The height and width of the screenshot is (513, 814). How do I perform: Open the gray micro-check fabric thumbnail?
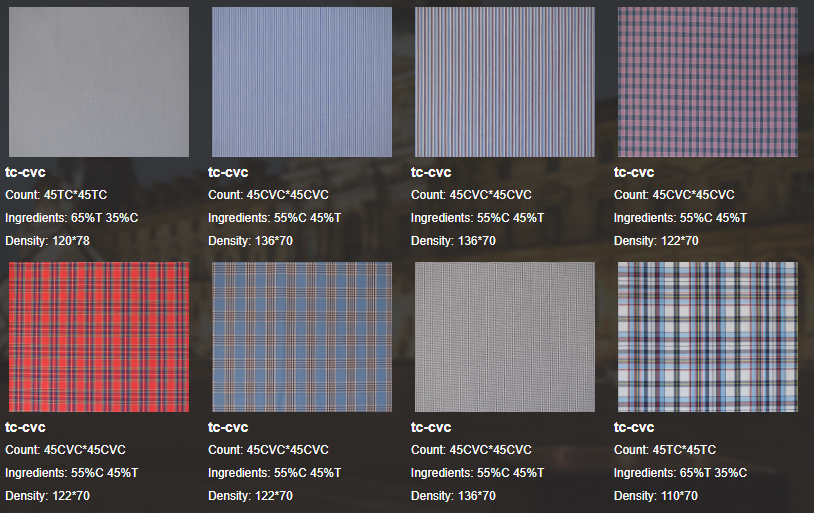pyautogui.click(x=505, y=336)
